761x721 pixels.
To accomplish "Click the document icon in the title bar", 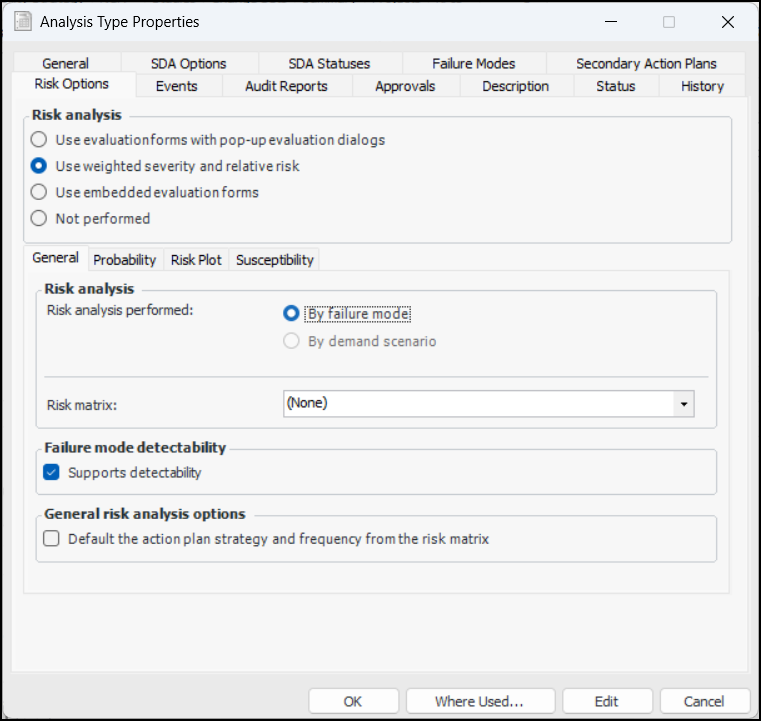I will [x=21, y=21].
